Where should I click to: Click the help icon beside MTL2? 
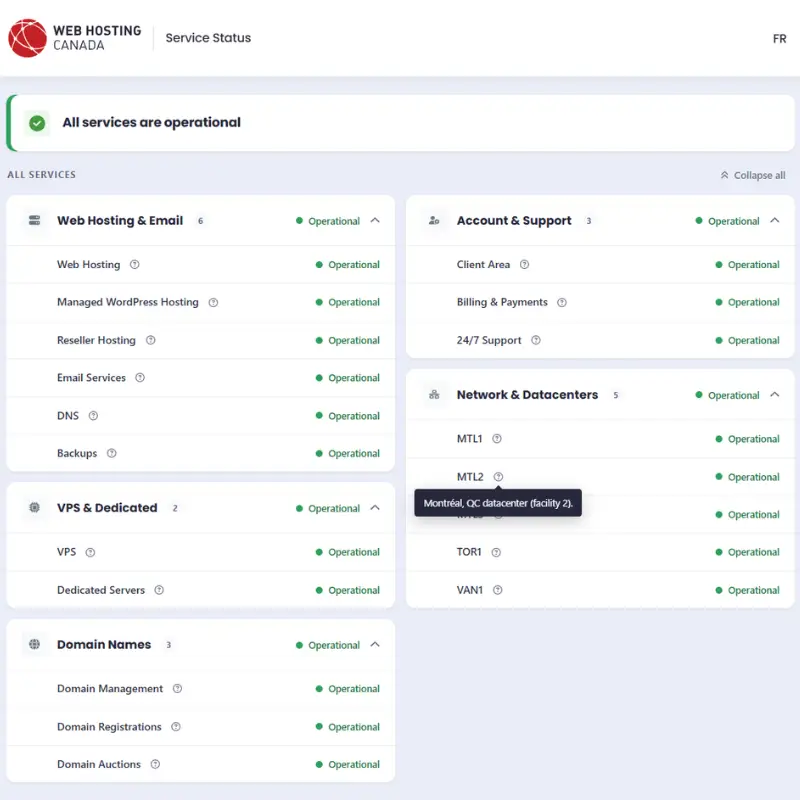click(x=498, y=477)
